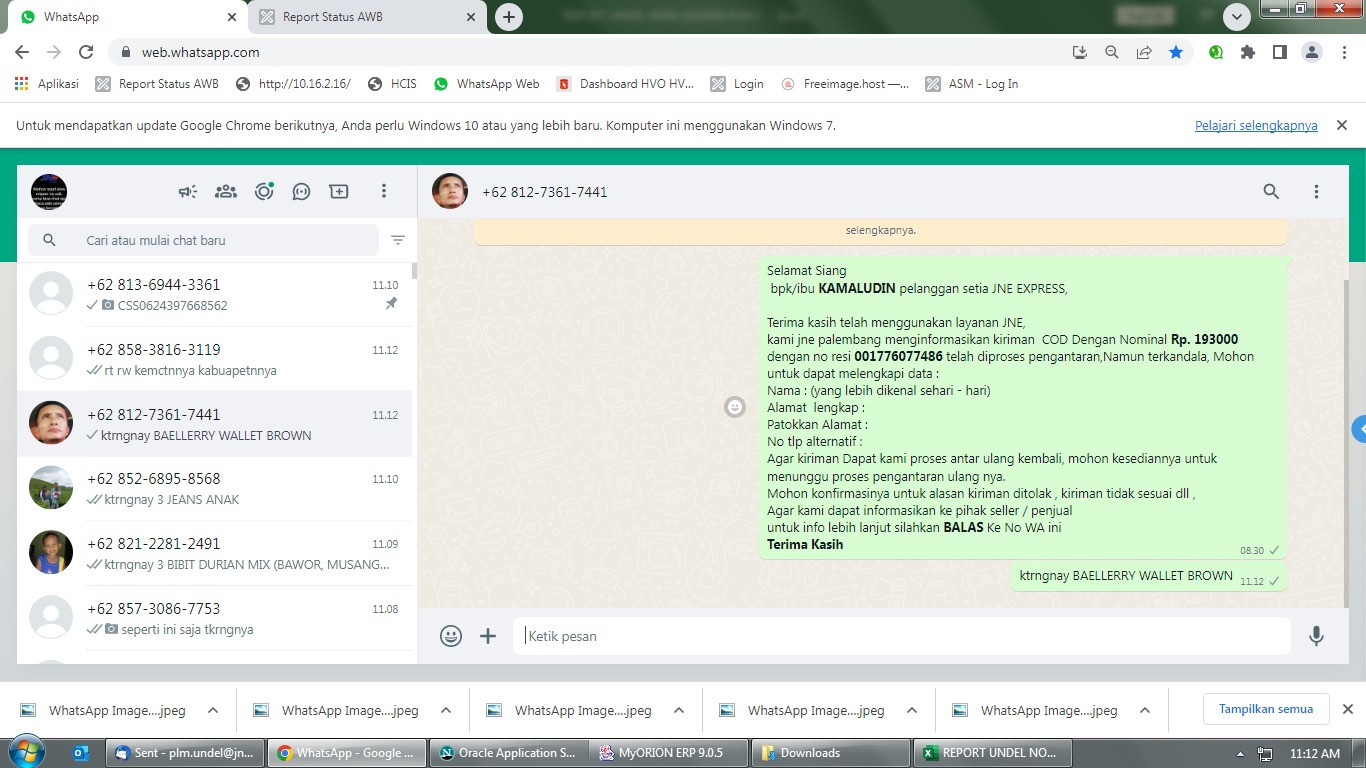Open the 'ASM - Log In' bookmark
Image resolution: width=1366 pixels, height=768 pixels.
pyautogui.click(x=972, y=84)
